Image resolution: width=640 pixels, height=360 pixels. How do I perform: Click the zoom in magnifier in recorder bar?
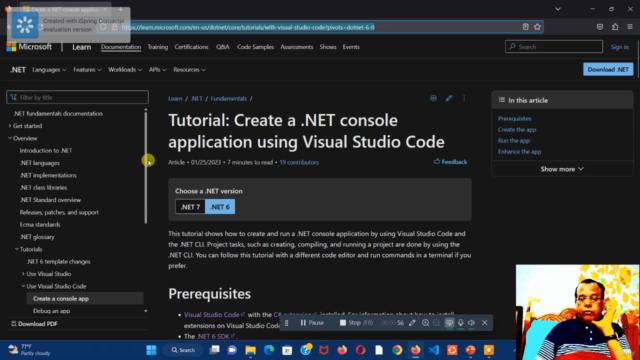pos(425,323)
